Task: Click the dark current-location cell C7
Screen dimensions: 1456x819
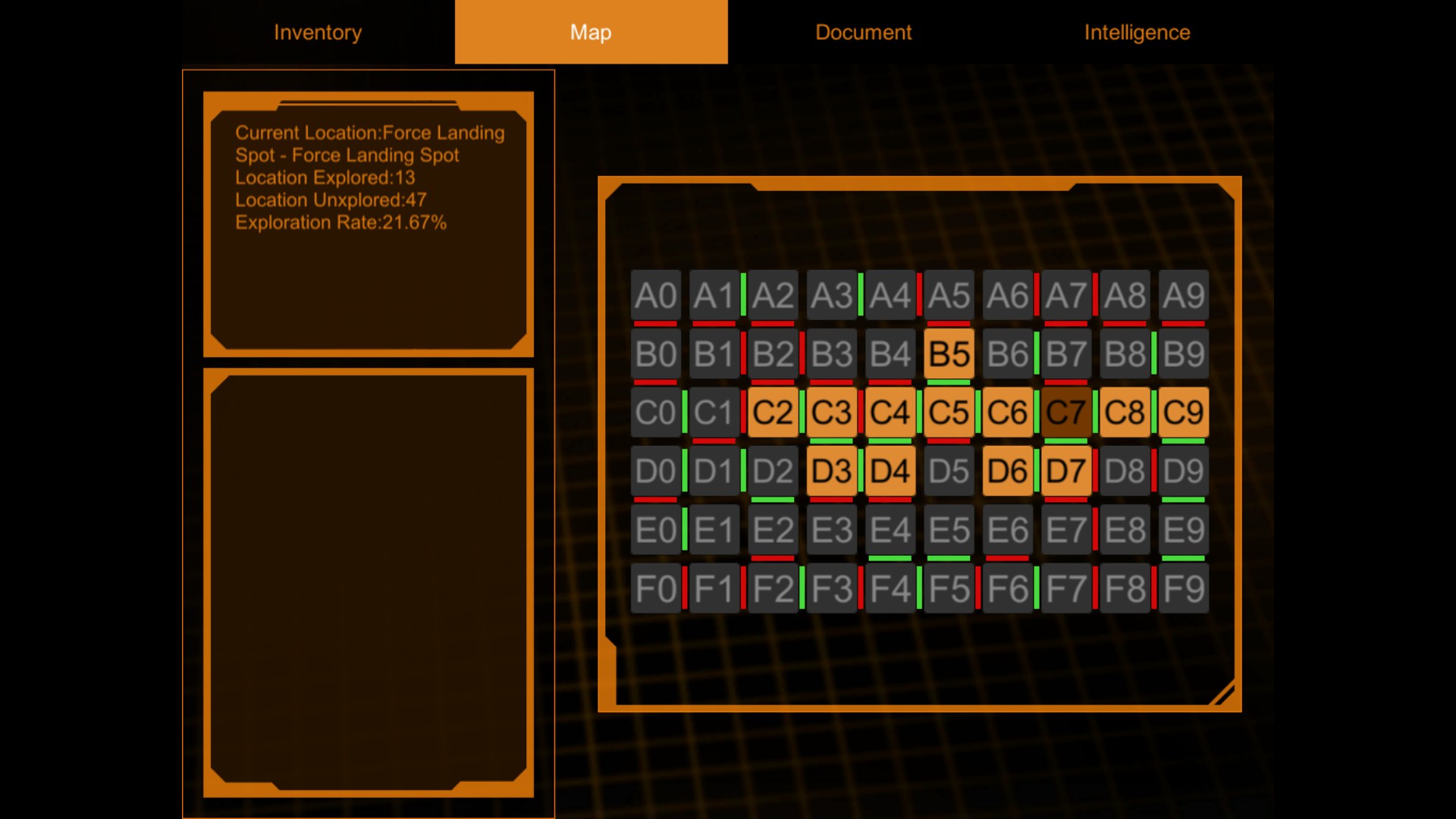Action: pyautogui.click(x=1066, y=413)
